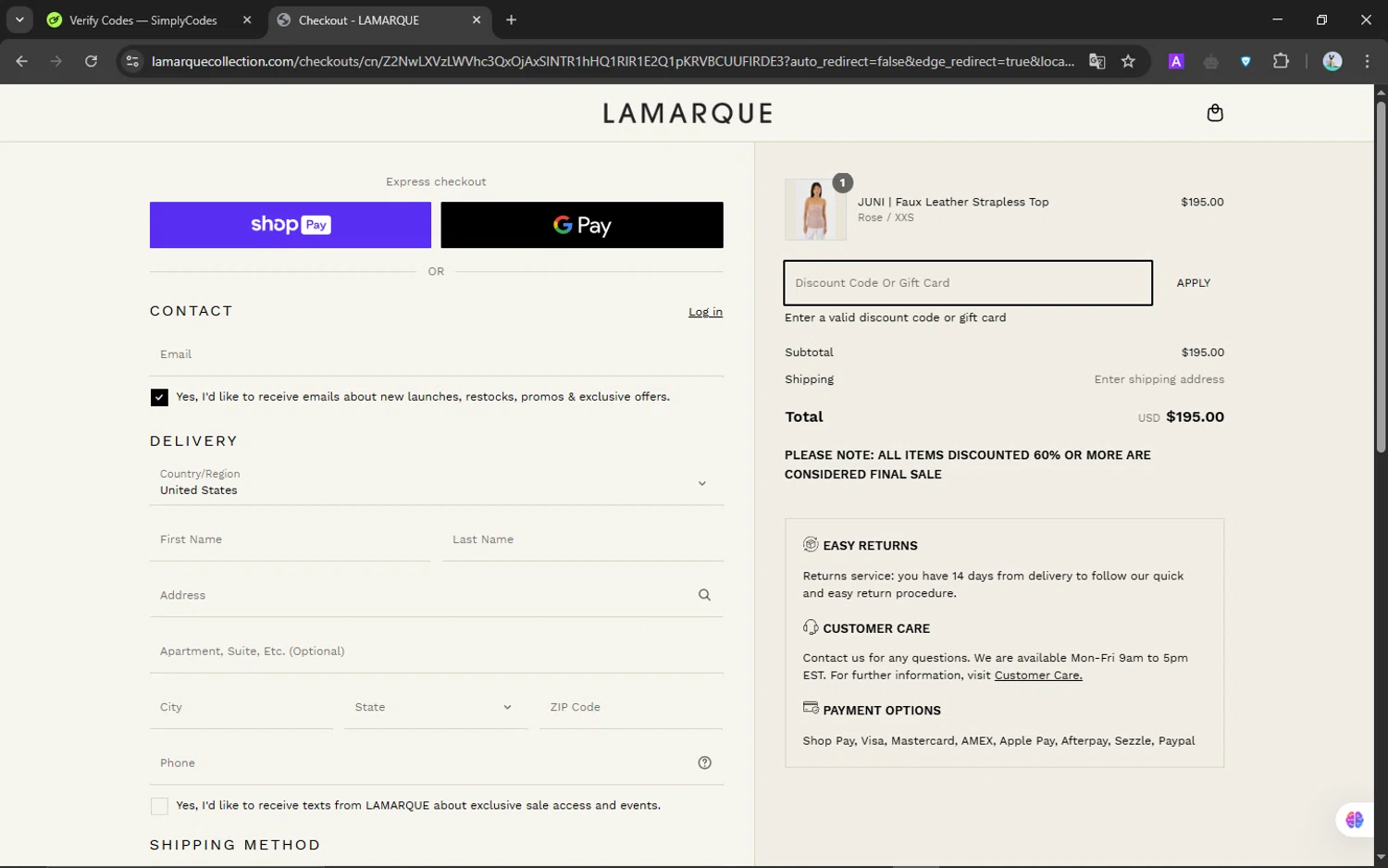The width and height of the screenshot is (1388, 868).
Task: Open the shopping bag cart icon
Action: pyautogui.click(x=1215, y=113)
